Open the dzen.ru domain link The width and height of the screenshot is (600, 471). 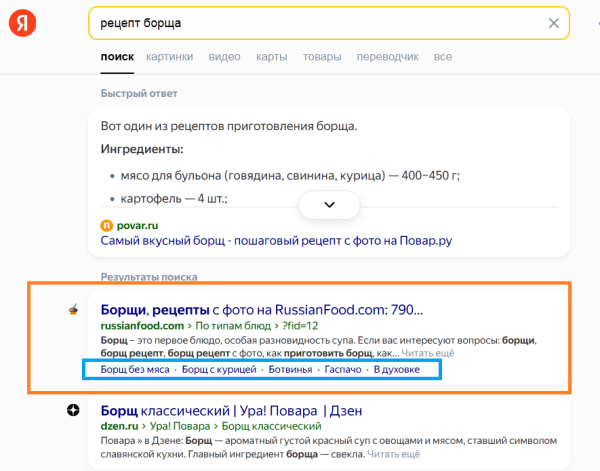click(x=119, y=426)
